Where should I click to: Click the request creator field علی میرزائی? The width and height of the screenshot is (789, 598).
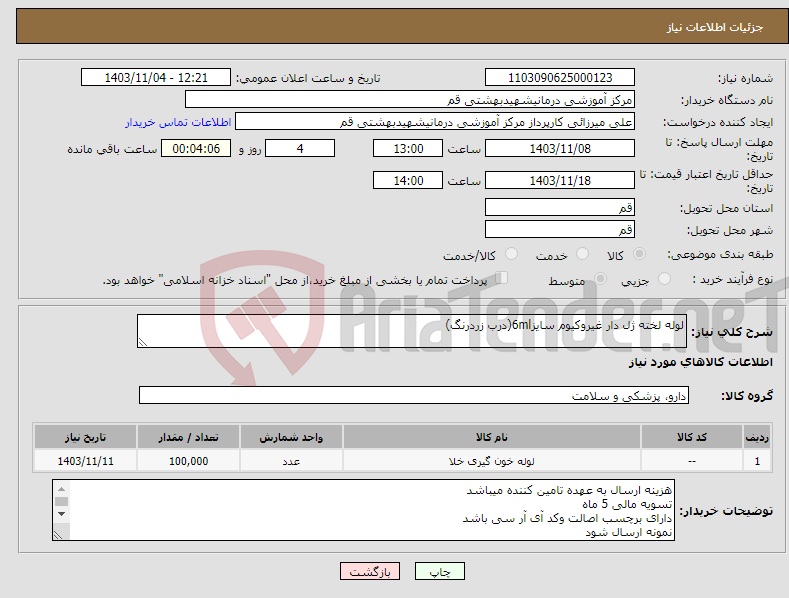435,121
